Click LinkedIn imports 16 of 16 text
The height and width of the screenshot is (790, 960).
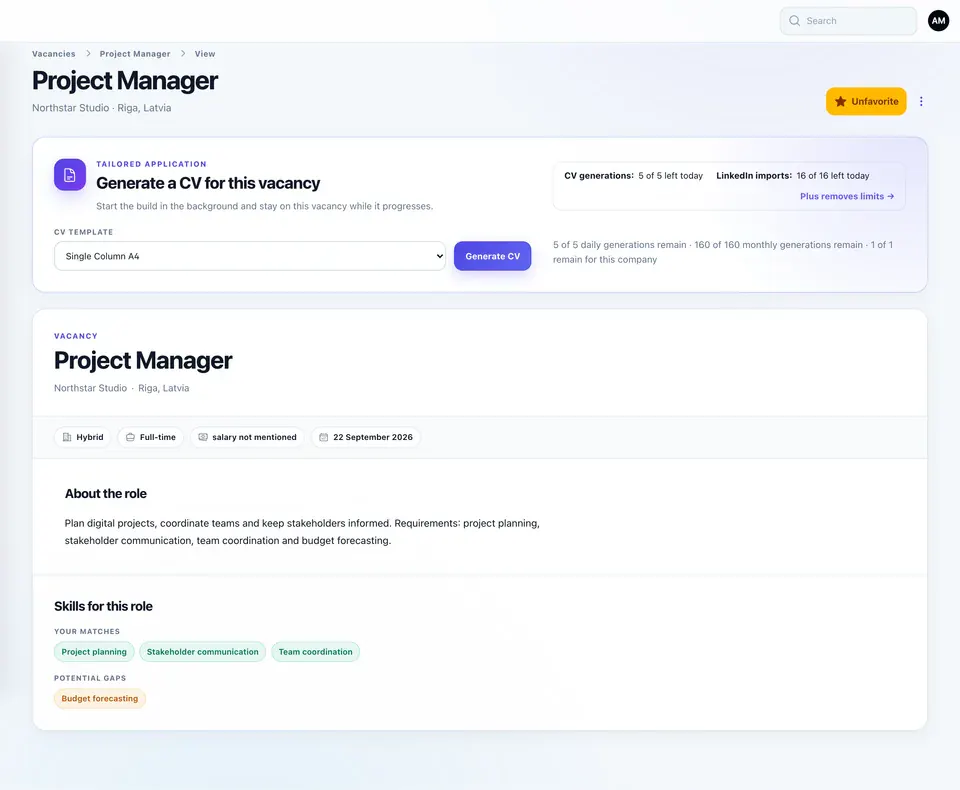point(792,176)
